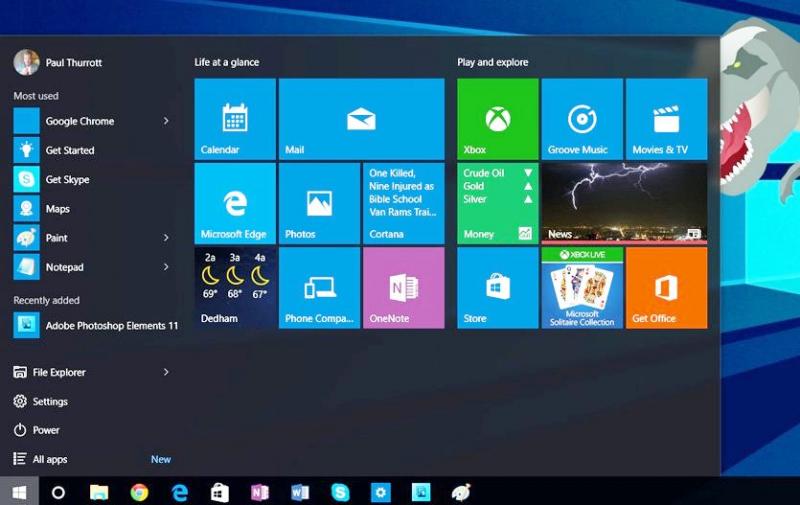This screenshot has width=800, height=505.
Task: Launch Chrome from the taskbar
Action: coord(139,492)
